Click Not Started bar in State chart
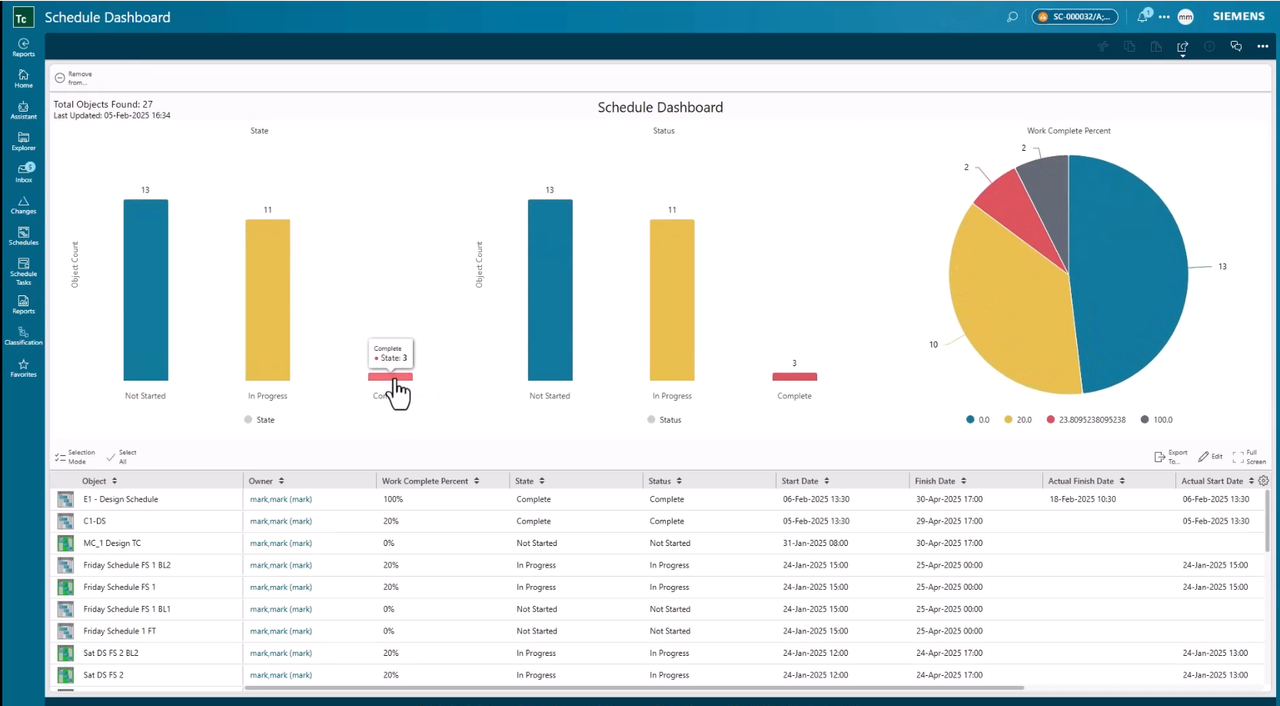 pos(146,290)
